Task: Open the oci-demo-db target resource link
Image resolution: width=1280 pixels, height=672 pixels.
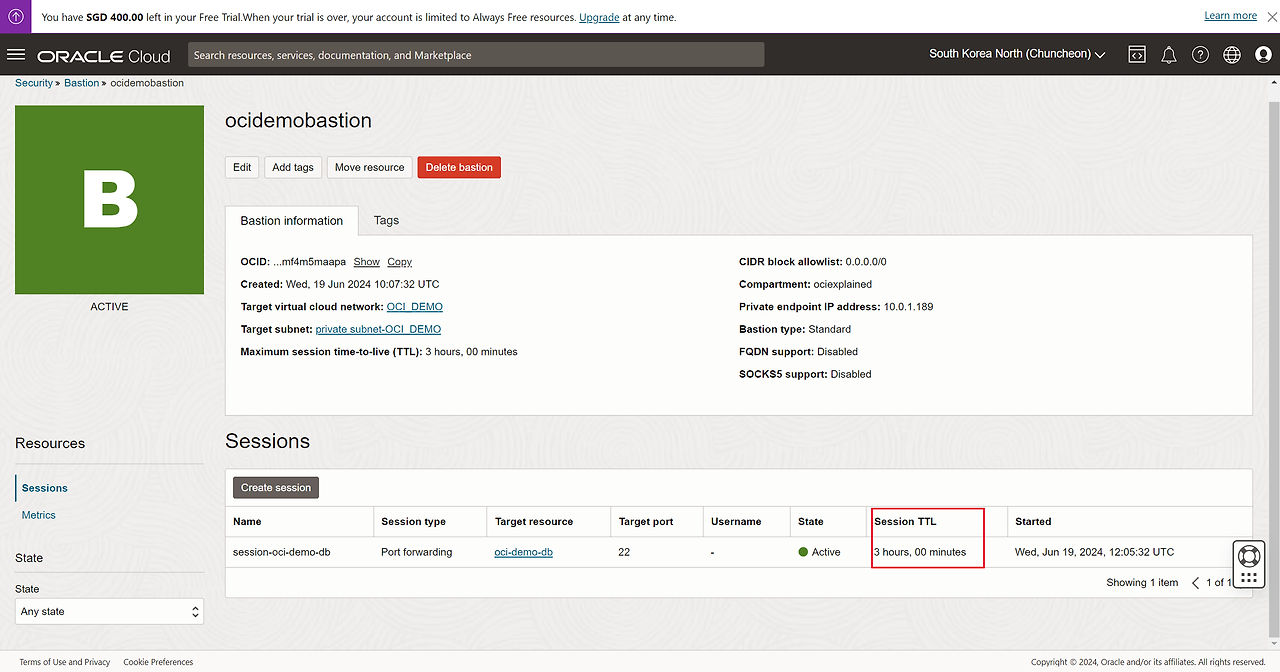Action: click(523, 552)
